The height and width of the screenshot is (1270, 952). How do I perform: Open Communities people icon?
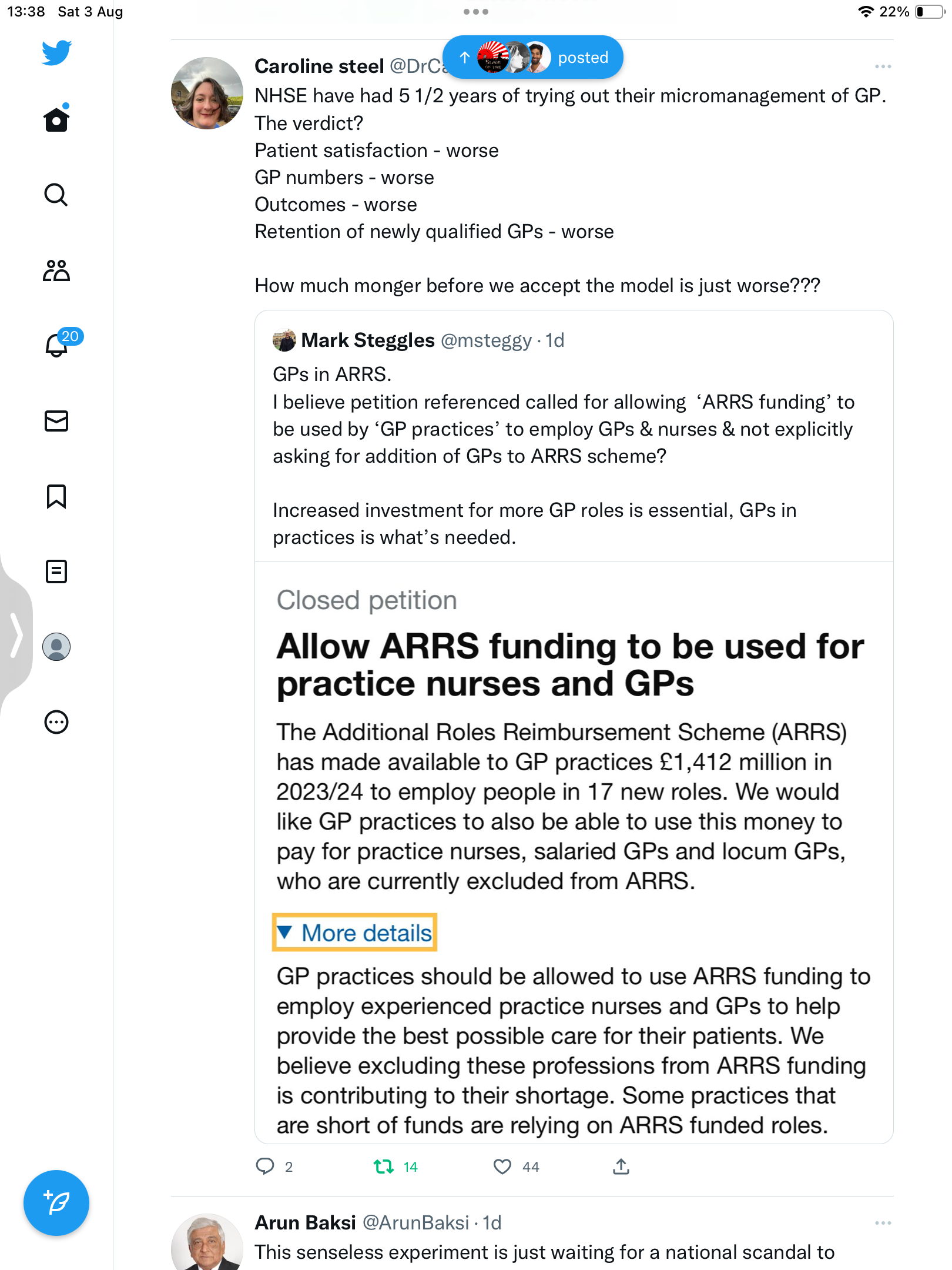pos(56,270)
